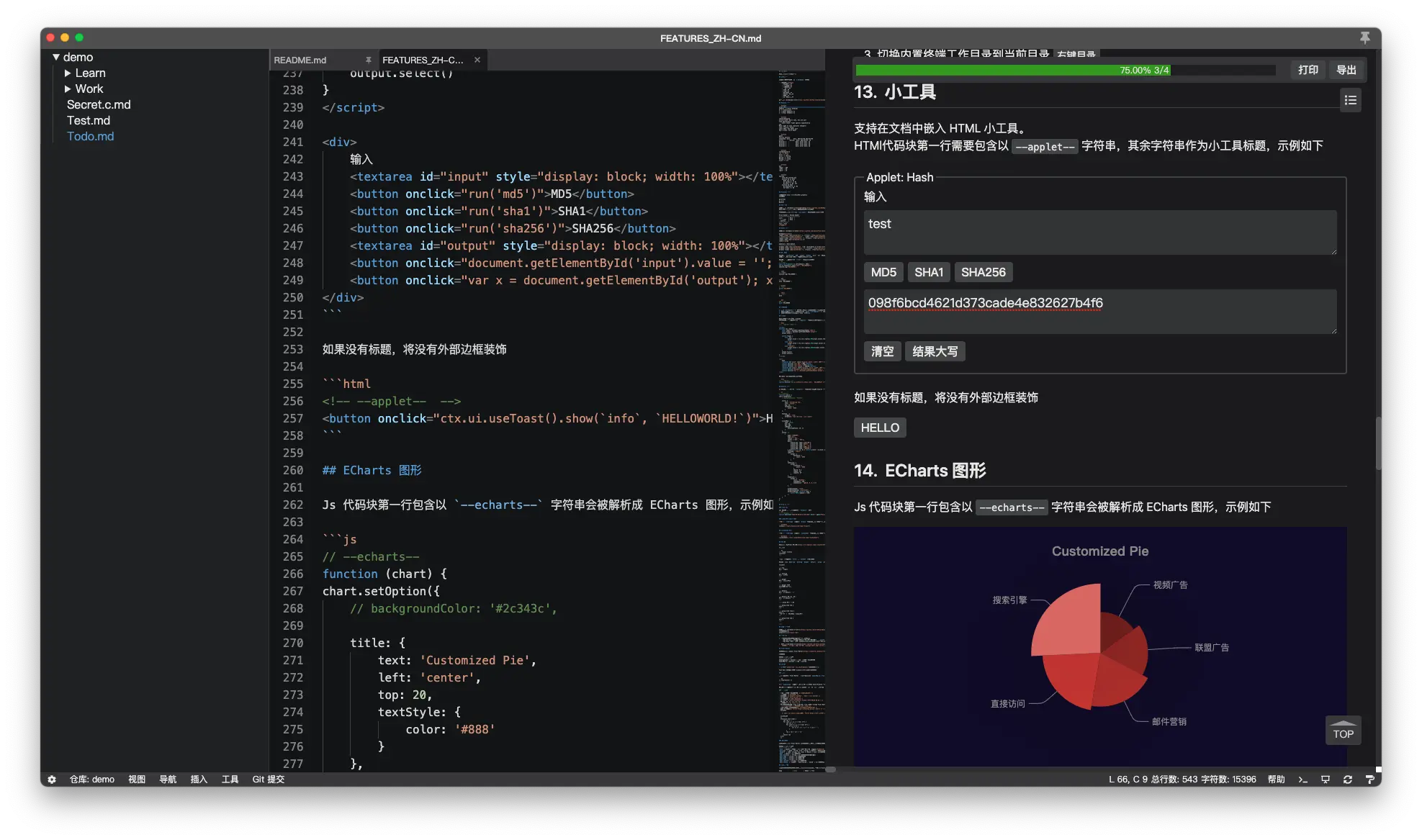Screen dimensions: 1422x840
Task: Expand the Learn folder
Action: (68, 73)
